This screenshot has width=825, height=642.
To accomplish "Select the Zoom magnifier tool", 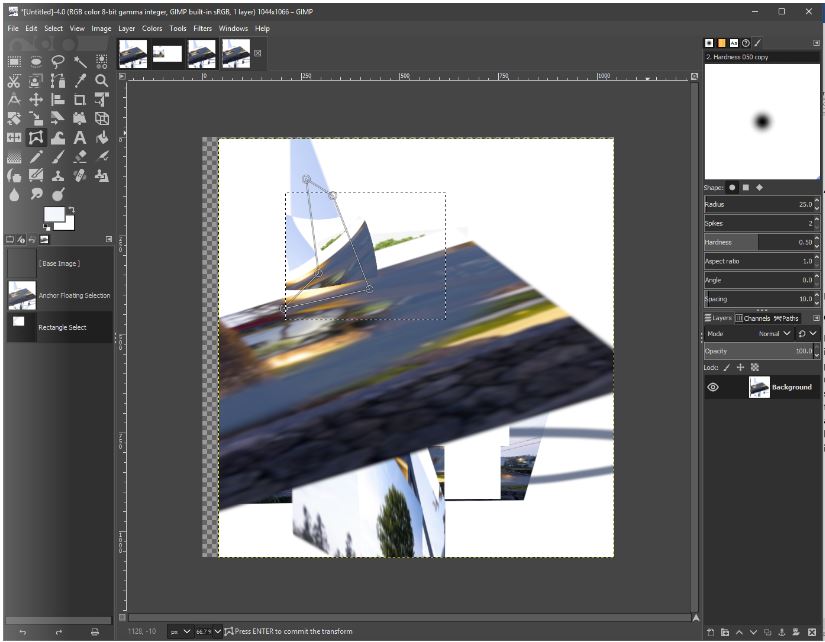I will point(102,81).
